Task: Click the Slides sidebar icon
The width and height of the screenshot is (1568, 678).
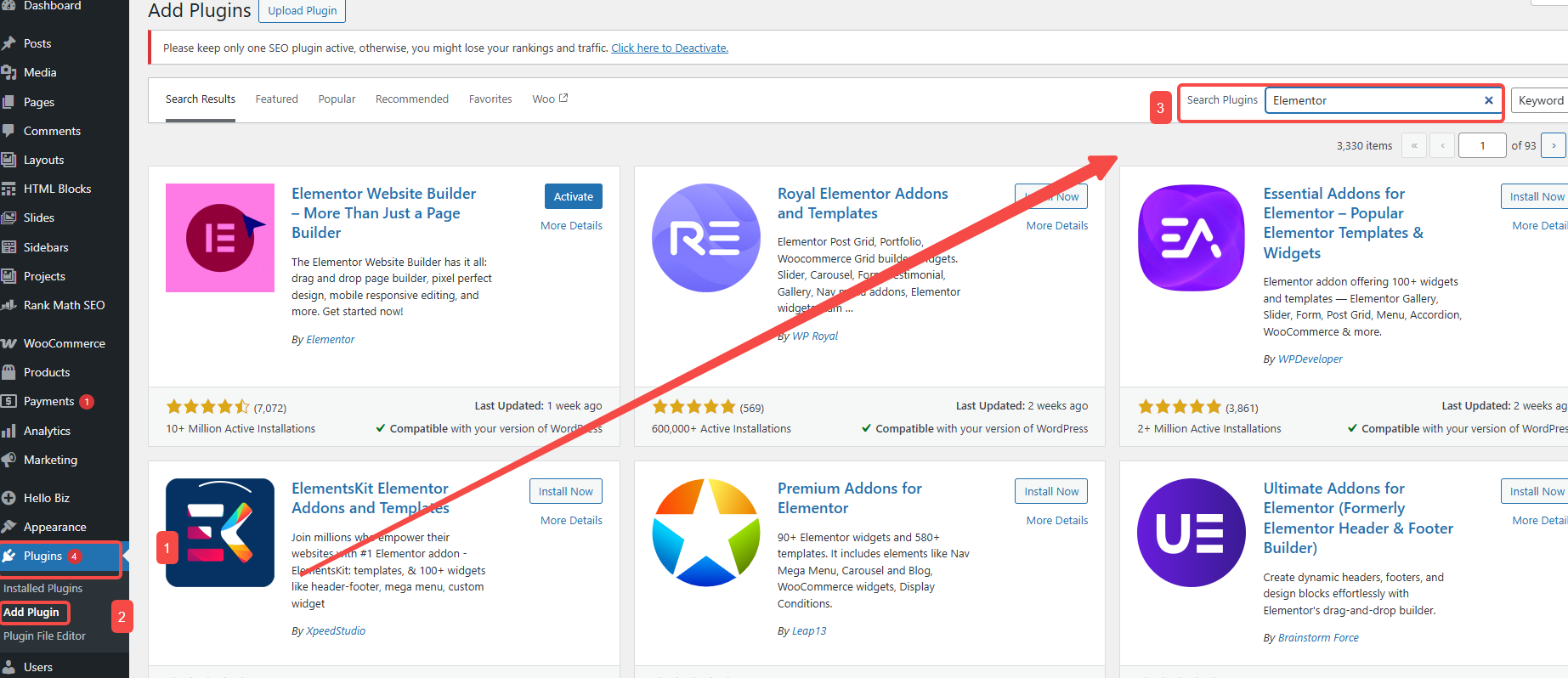Action: [8, 218]
